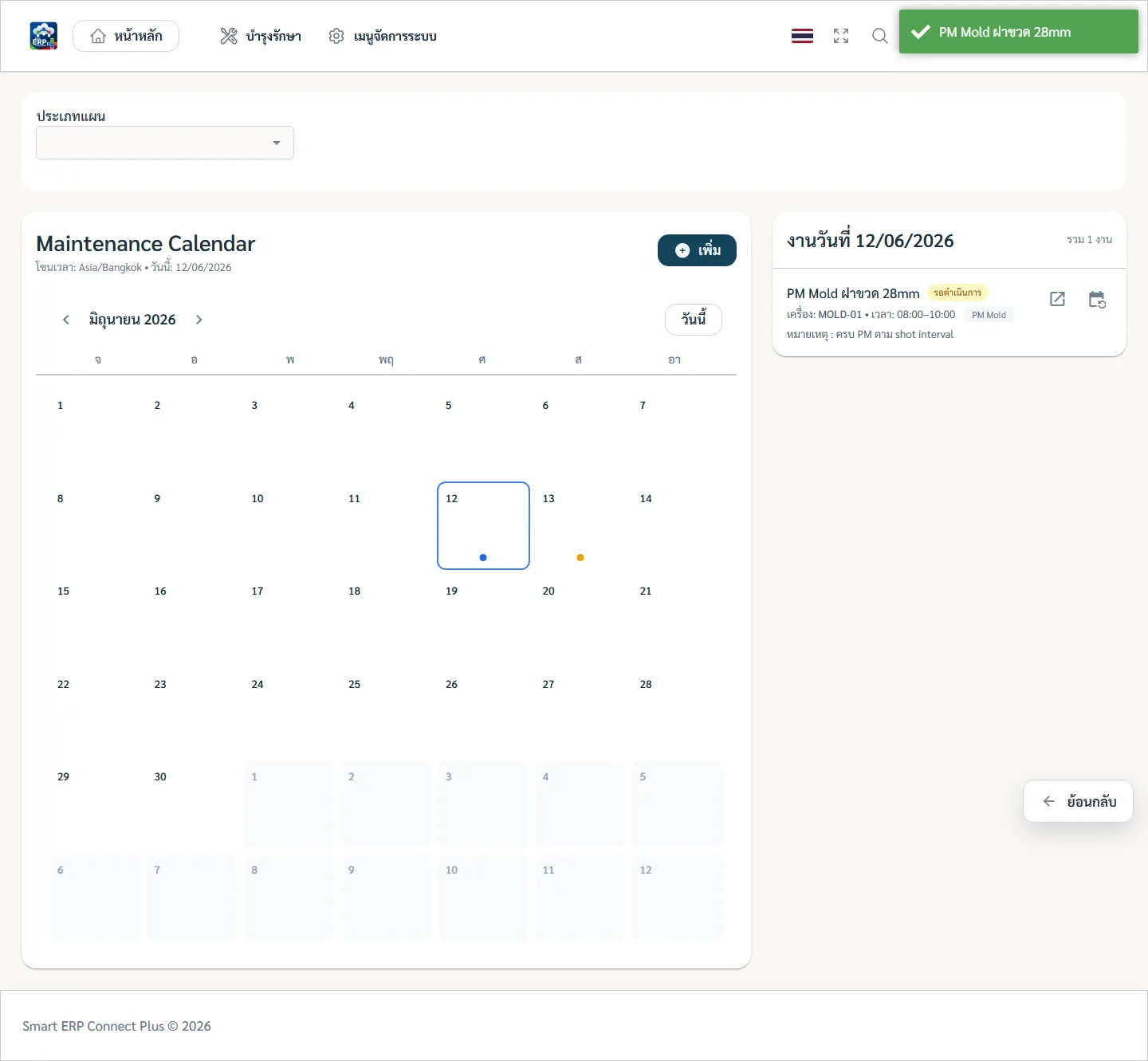
Task: Click the วันนี้ today button
Action: [694, 320]
